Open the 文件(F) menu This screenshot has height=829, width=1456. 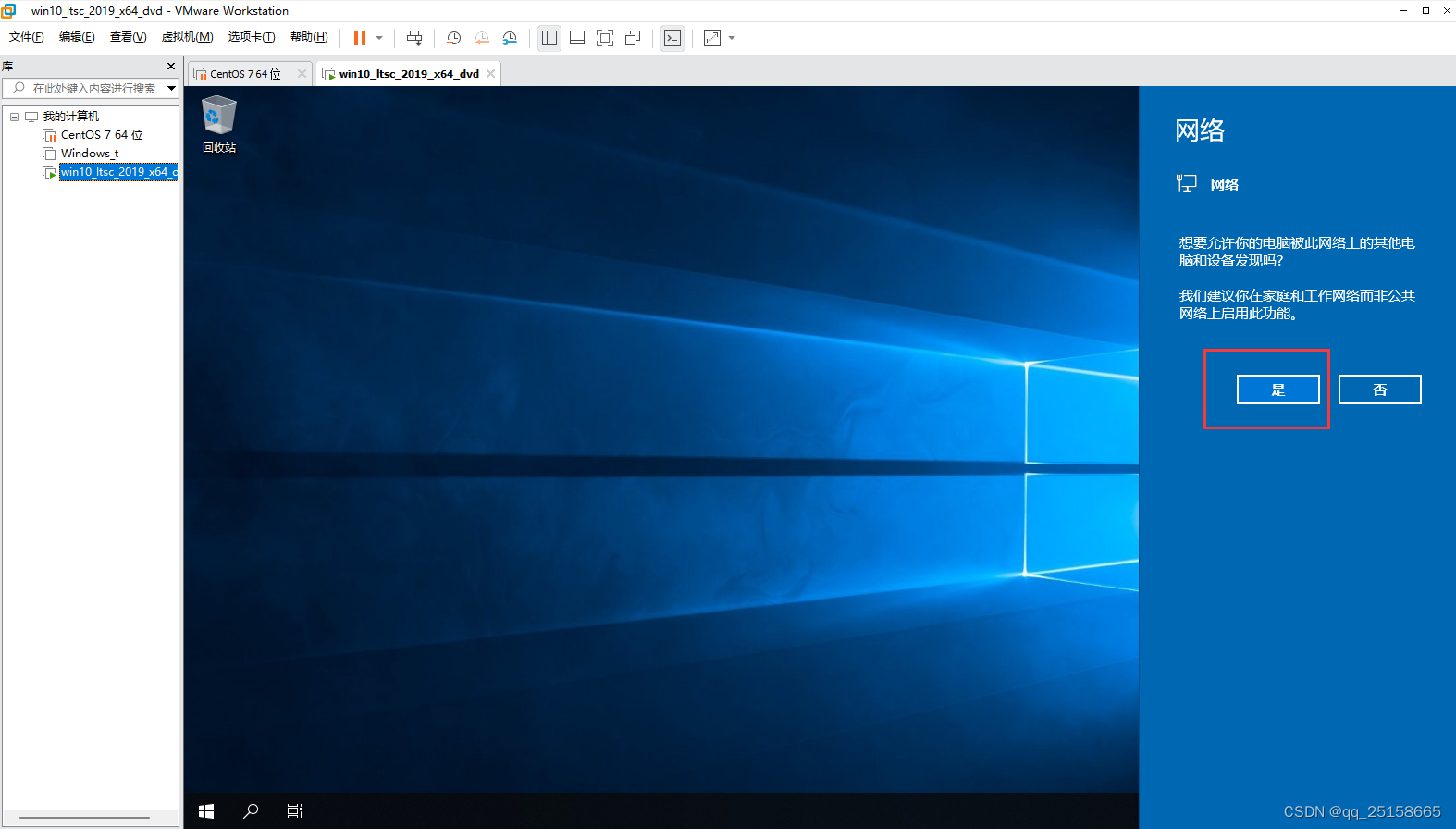point(27,37)
